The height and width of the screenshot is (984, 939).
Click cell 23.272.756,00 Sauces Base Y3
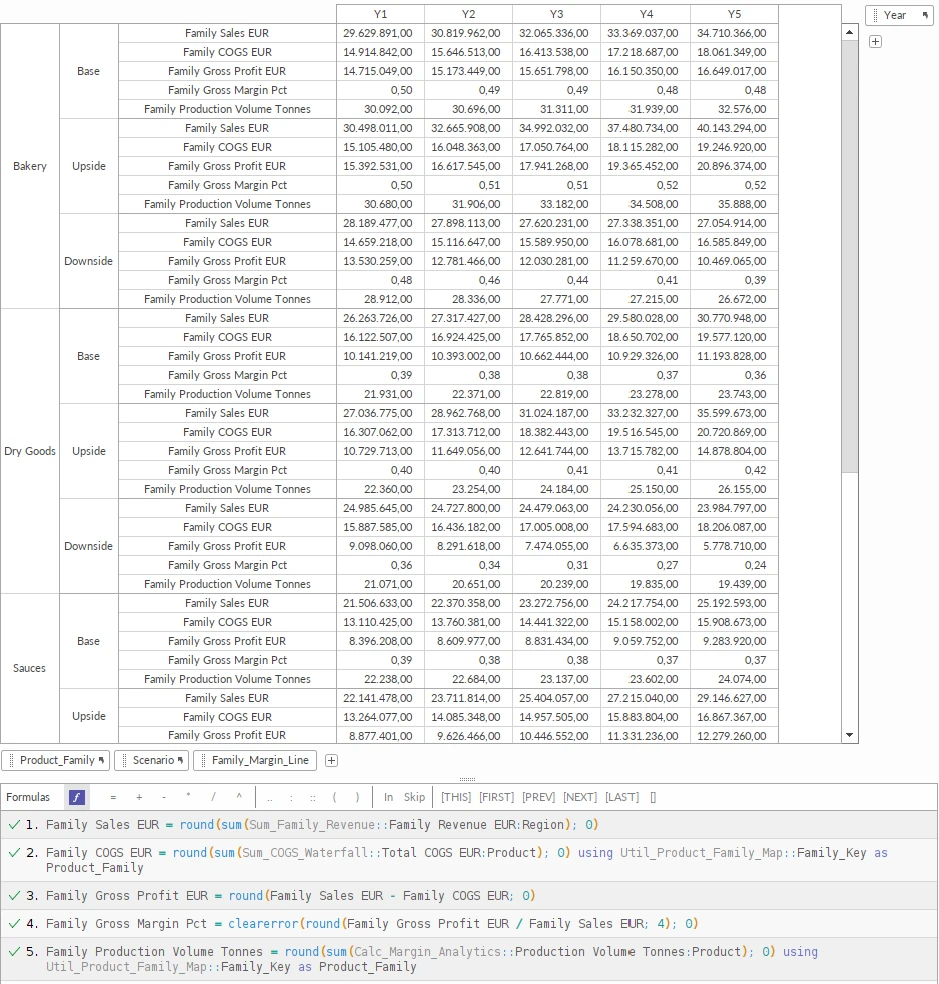tap(556, 603)
